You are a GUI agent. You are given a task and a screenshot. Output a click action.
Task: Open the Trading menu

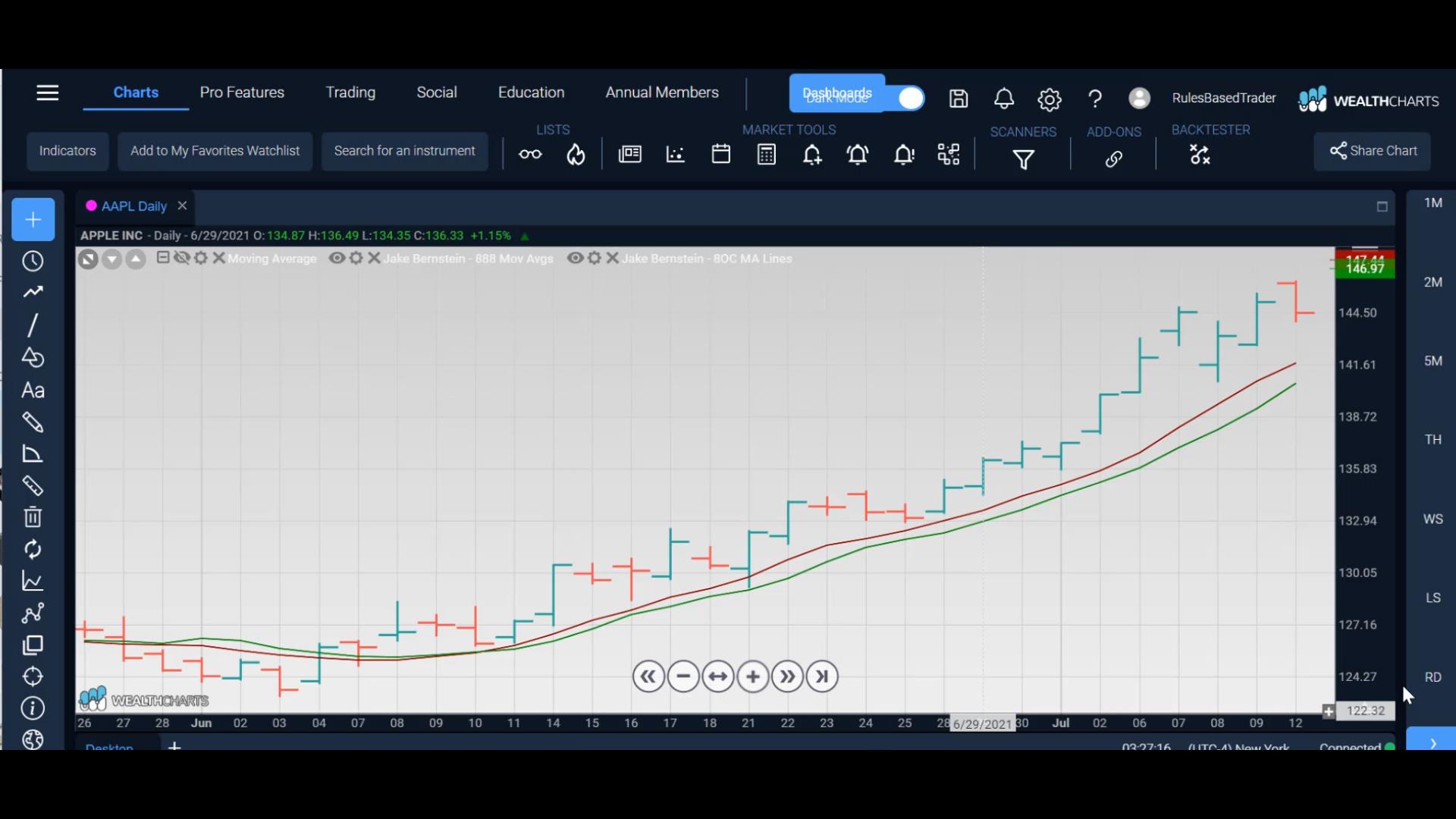[350, 93]
